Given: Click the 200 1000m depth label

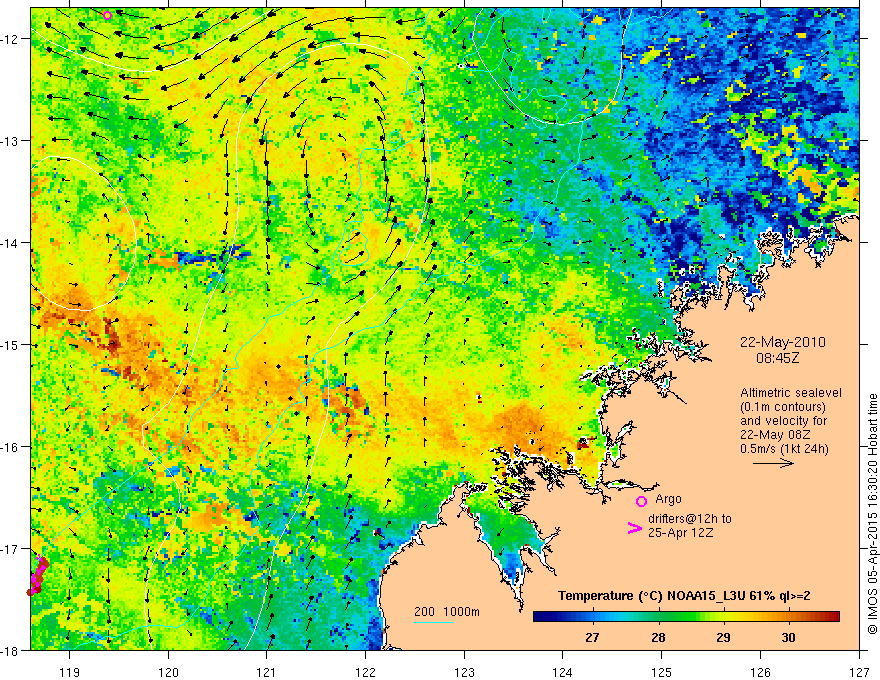Looking at the screenshot, I should [447, 612].
